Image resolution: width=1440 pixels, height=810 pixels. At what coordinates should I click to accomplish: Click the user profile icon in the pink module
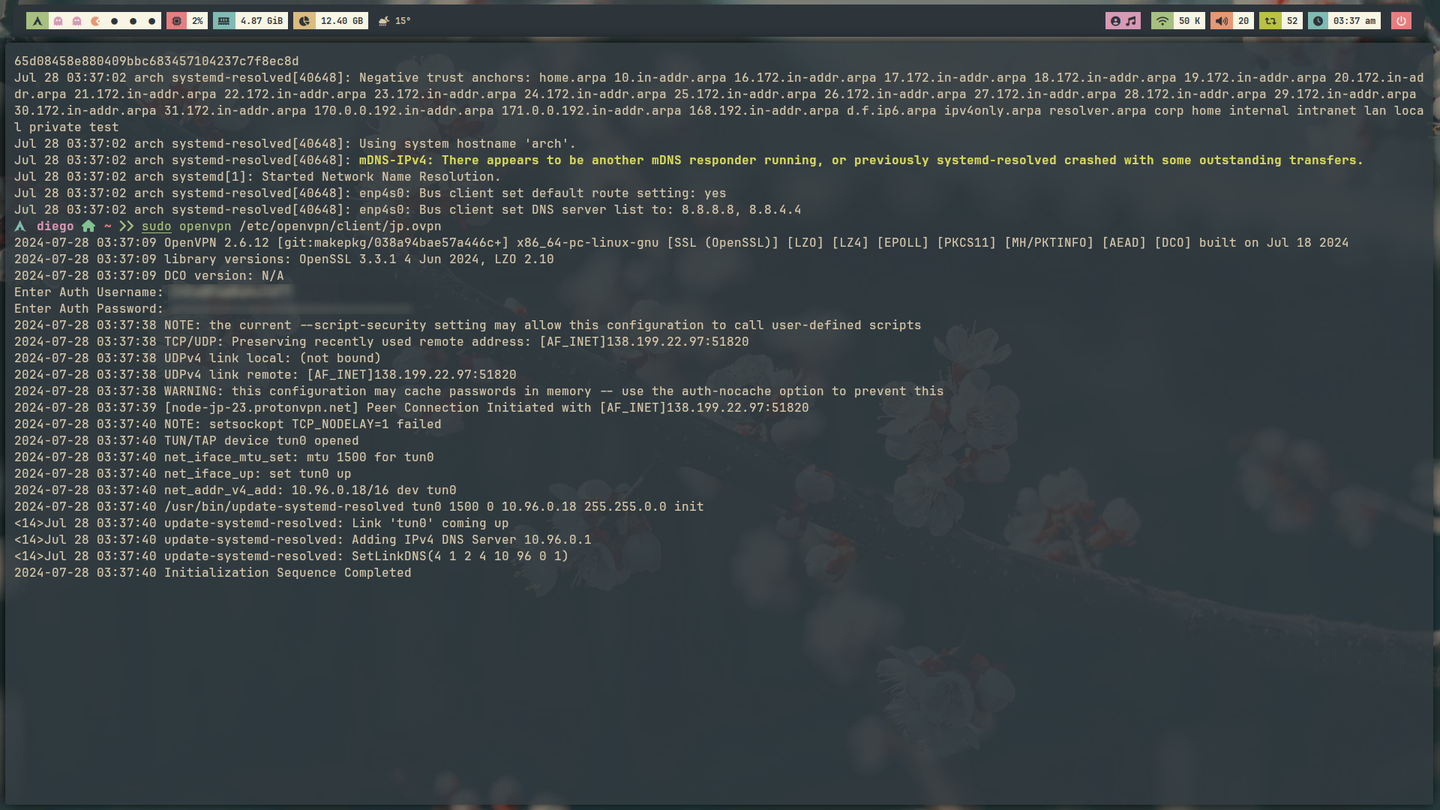1115,21
